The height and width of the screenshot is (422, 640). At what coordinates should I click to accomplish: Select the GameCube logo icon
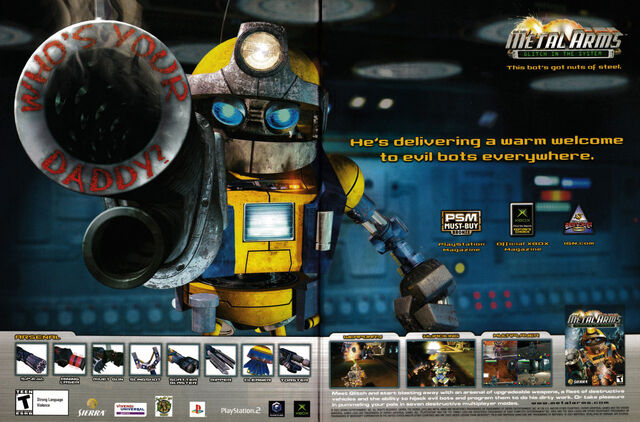click(277, 409)
